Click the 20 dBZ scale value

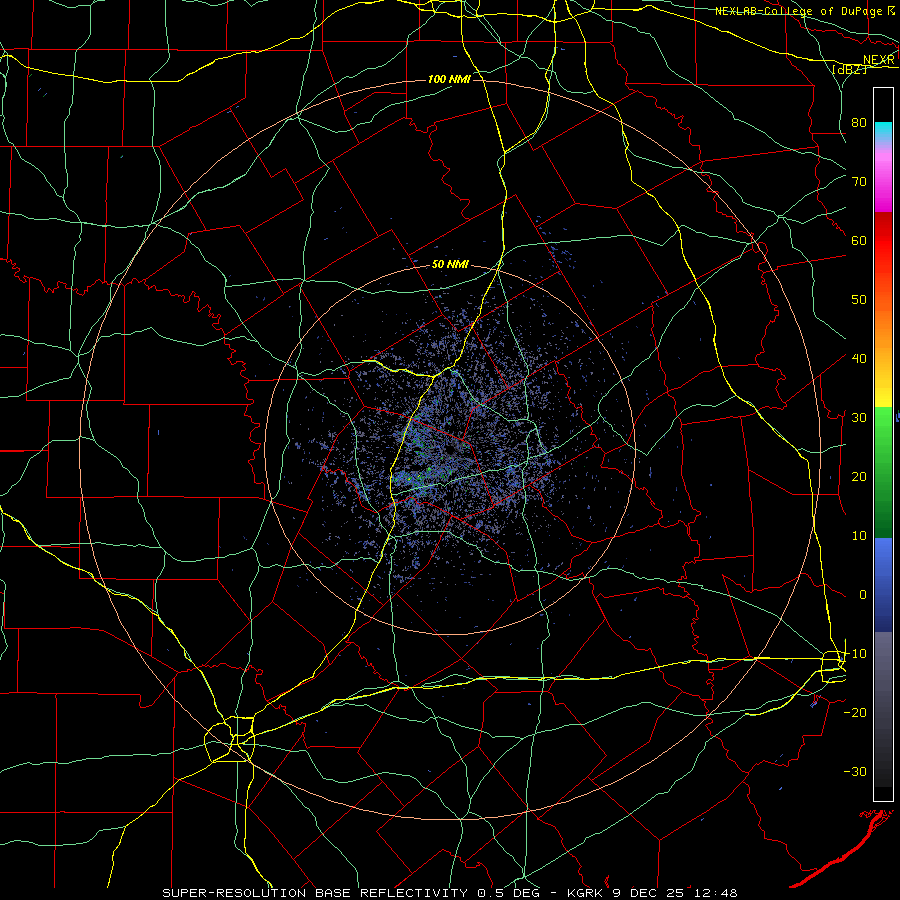click(859, 476)
